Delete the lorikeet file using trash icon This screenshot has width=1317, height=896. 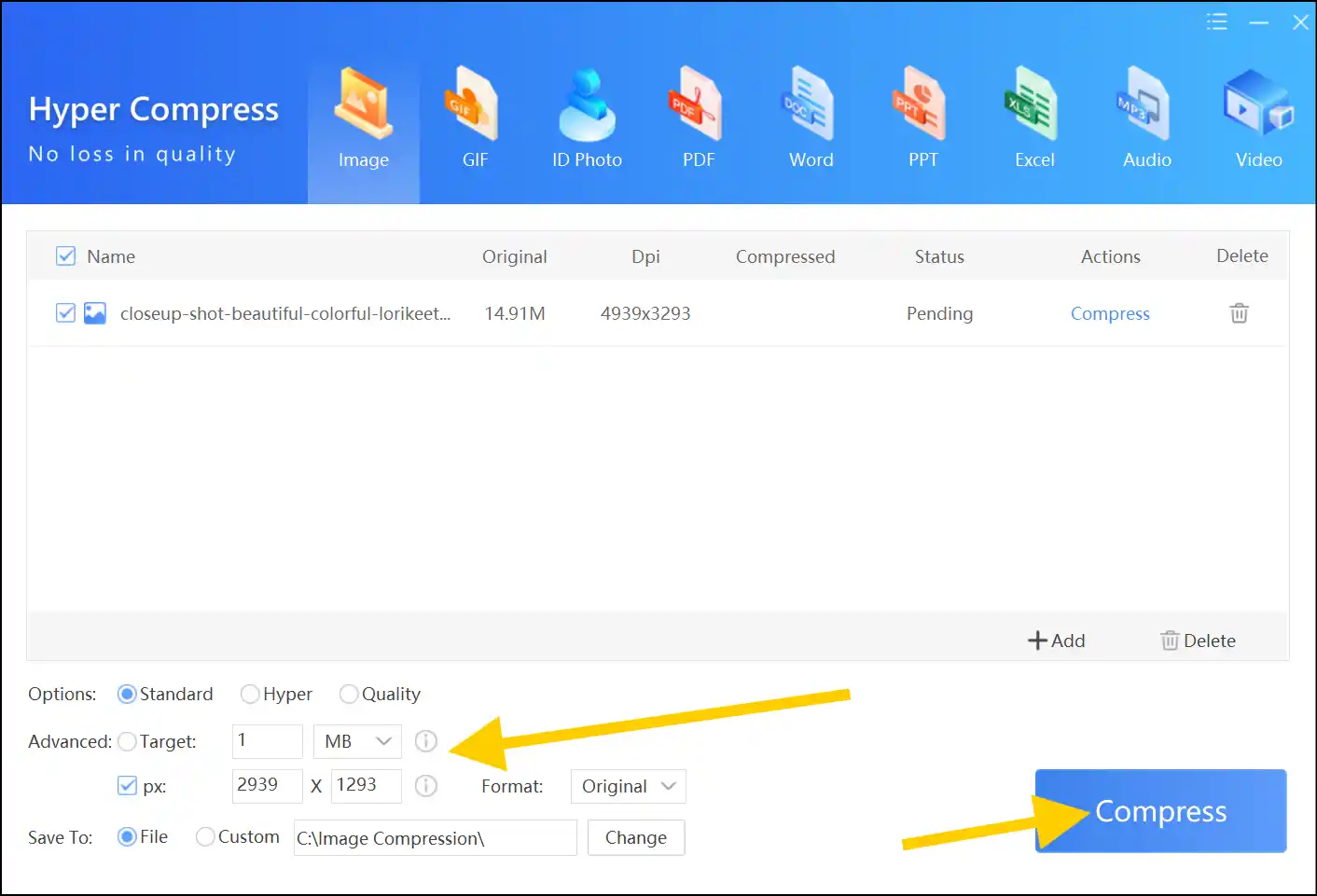[x=1239, y=312]
